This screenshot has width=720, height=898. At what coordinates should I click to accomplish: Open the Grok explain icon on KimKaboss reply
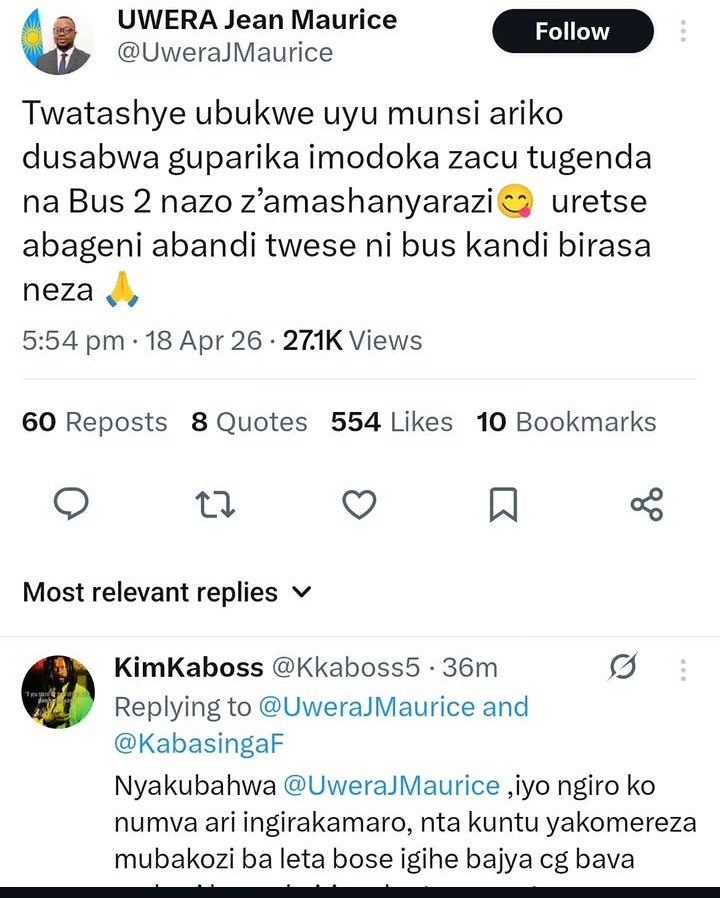[624, 668]
